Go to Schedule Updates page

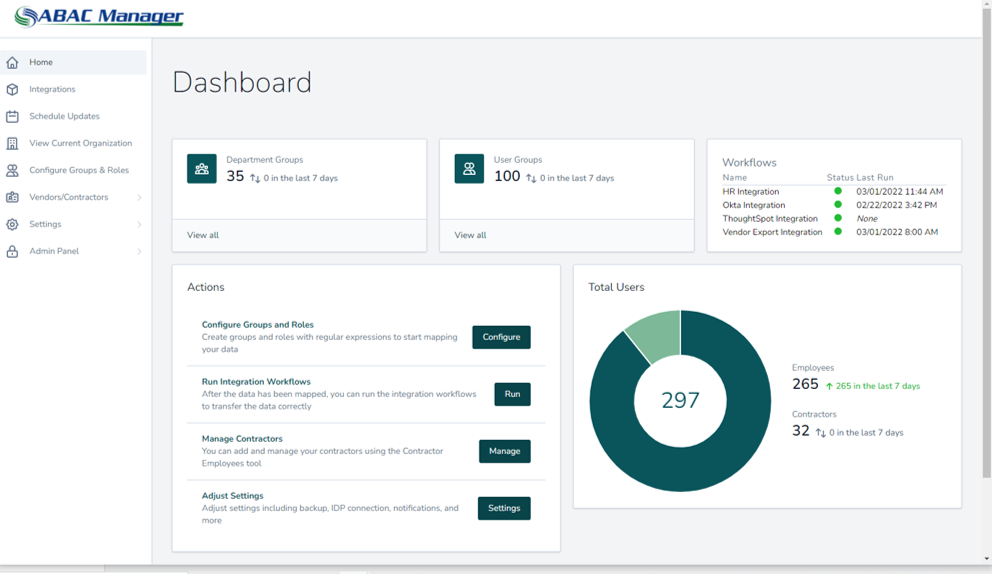[73, 116]
